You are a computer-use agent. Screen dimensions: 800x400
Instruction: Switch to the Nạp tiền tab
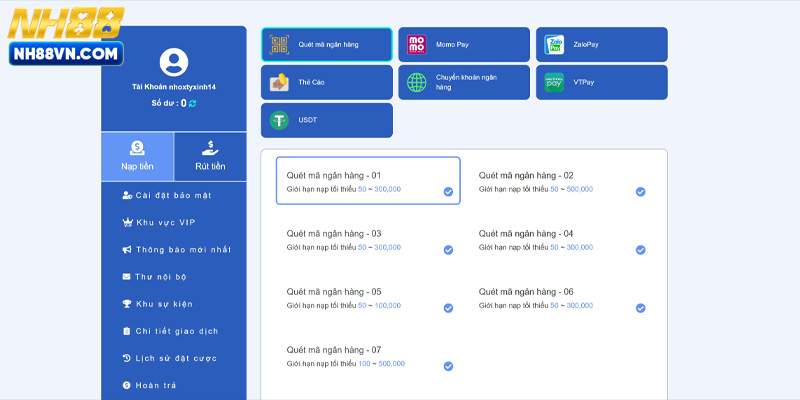pos(137,156)
